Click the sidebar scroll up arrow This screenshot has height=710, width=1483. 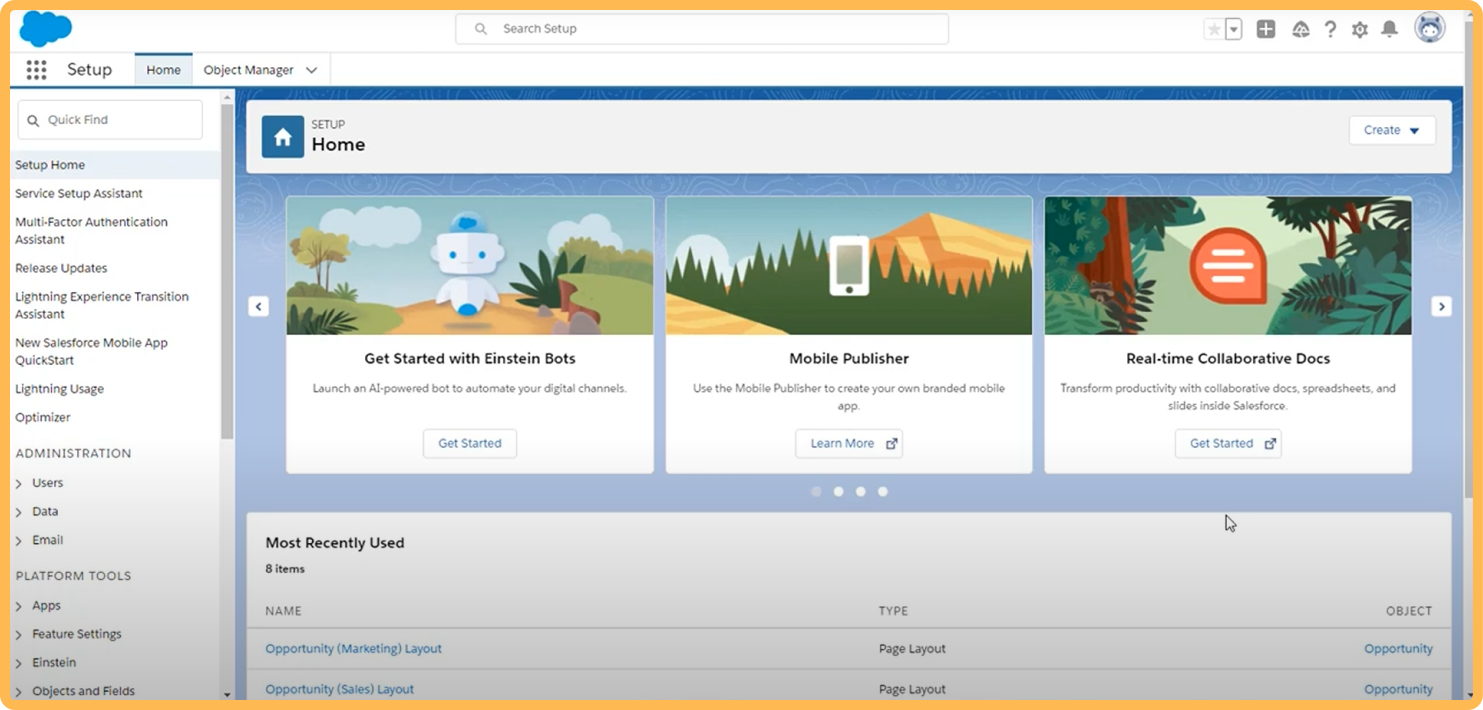pos(227,97)
